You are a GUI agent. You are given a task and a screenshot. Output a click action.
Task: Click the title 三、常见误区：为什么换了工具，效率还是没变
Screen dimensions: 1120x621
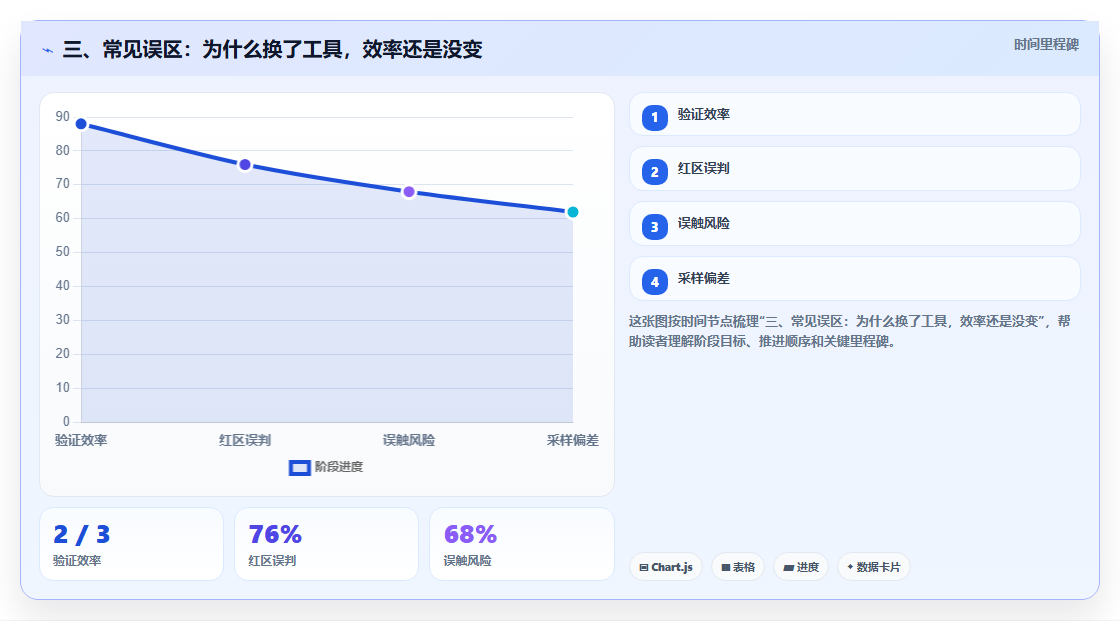(x=272, y=49)
